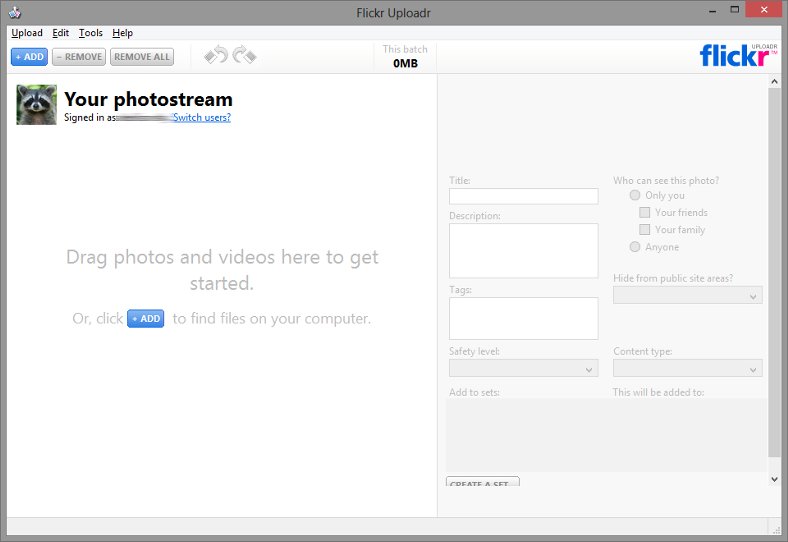This screenshot has width=788, height=542.
Task: Open the Safety level dropdown
Action: click(524, 369)
